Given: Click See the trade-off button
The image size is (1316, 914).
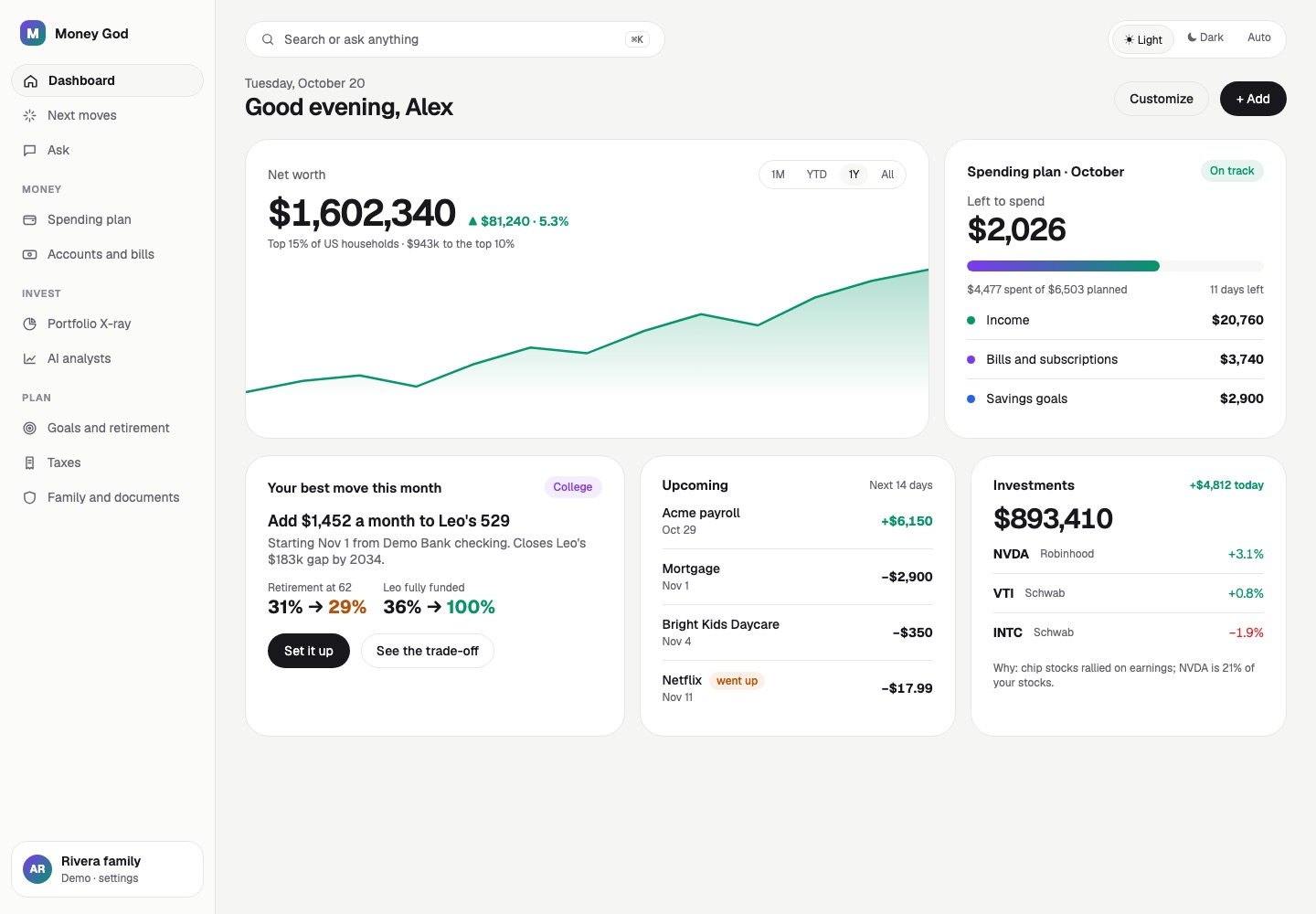Looking at the screenshot, I should [428, 651].
